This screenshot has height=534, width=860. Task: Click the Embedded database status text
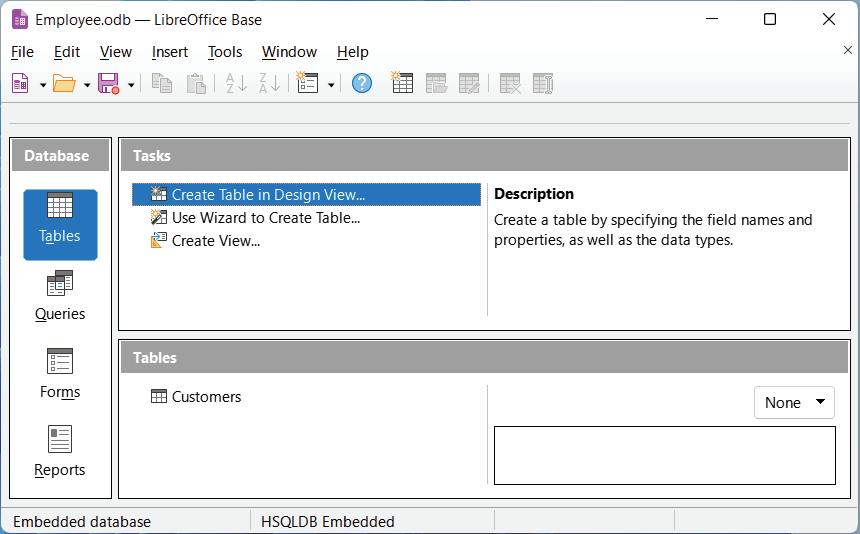coord(82,521)
